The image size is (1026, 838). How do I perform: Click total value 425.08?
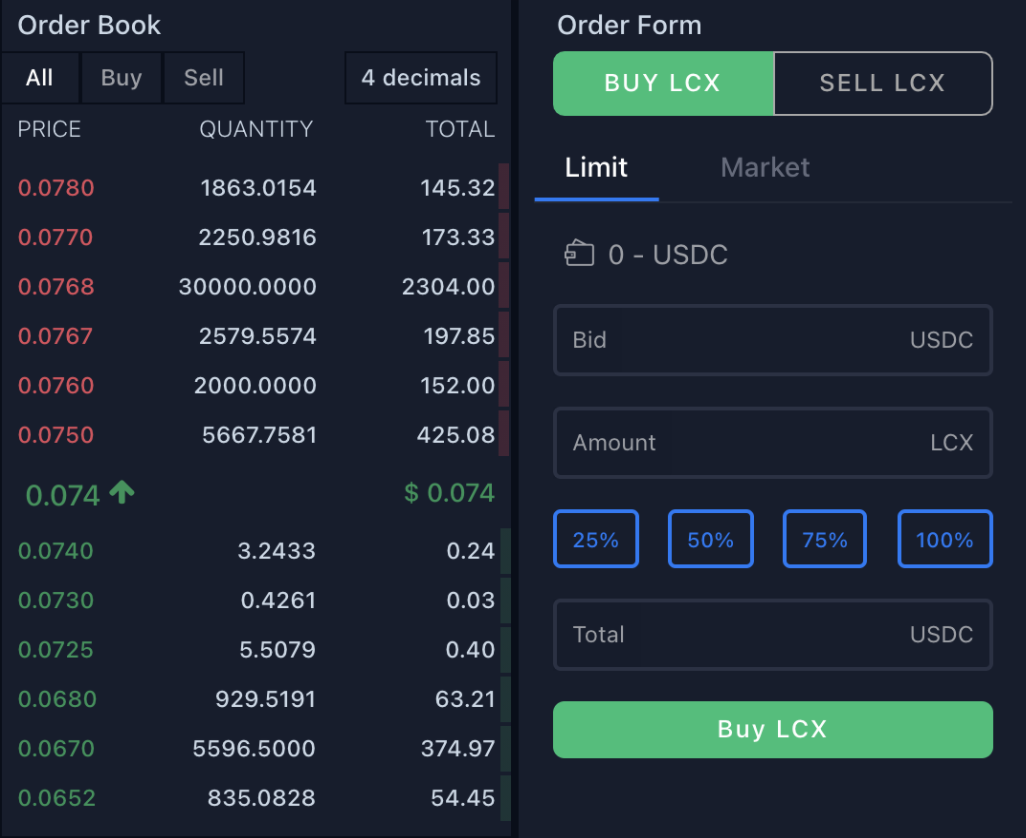pyautogui.click(x=456, y=435)
